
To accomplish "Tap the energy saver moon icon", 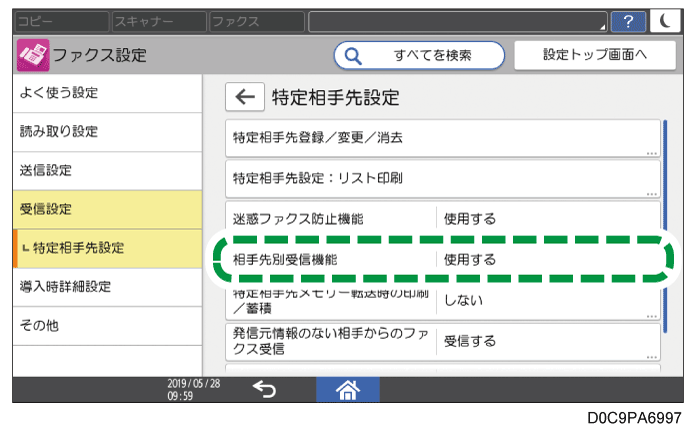I will point(665,21).
